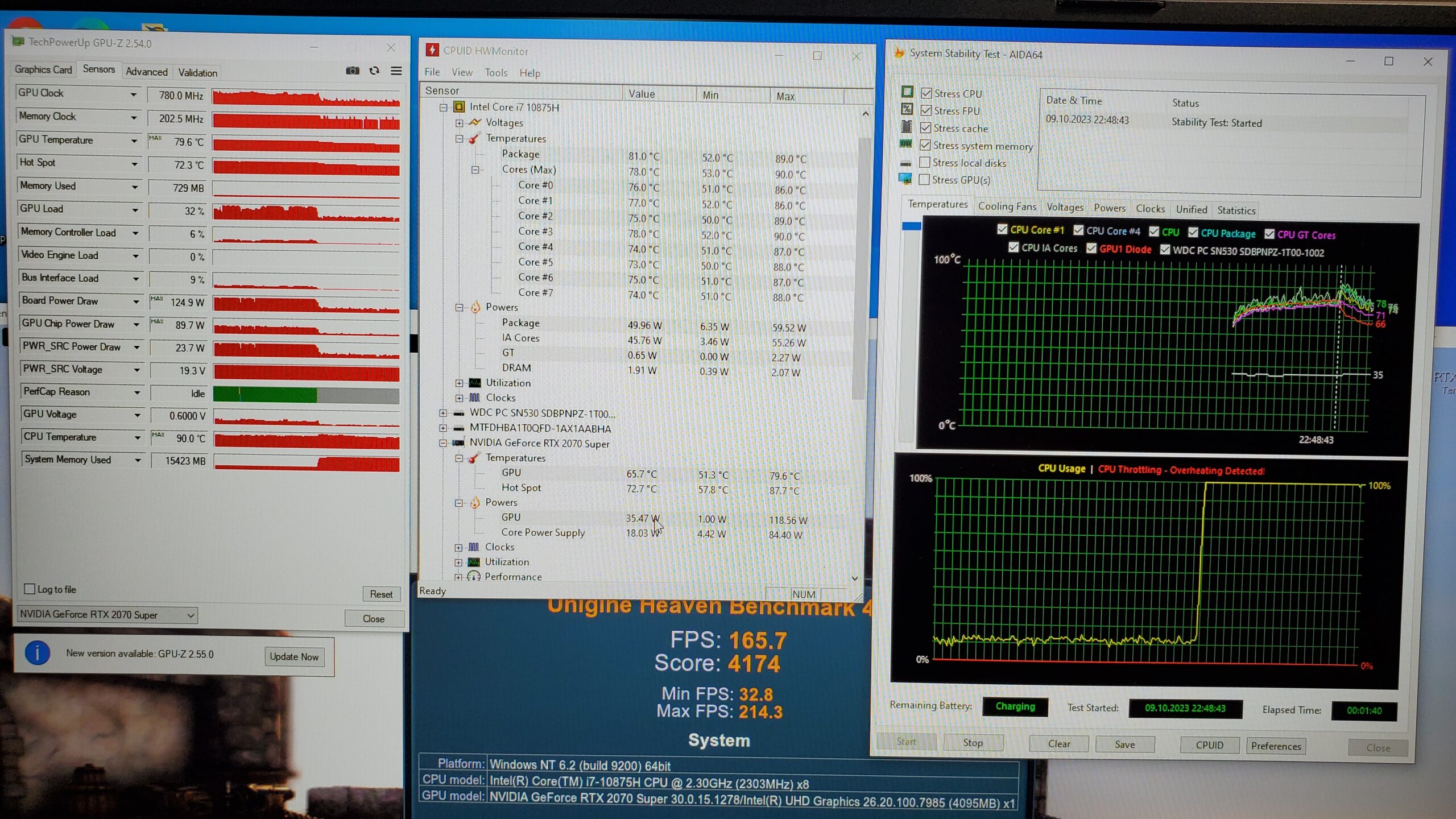Open the Tools menu in HWMonitor
The image size is (1456, 819).
tap(495, 73)
